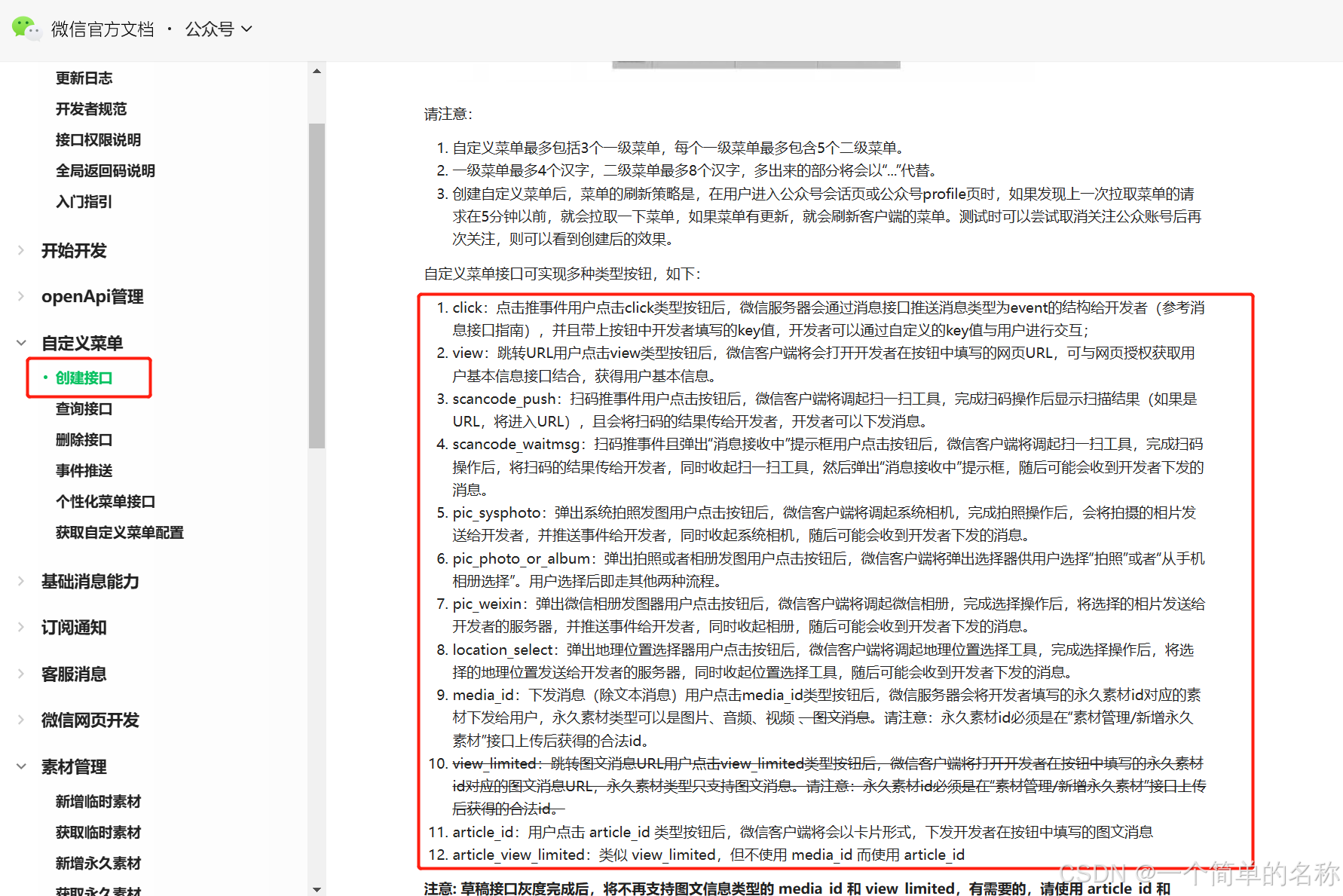Open 更新日志 in sidebar
Image resolution: width=1343 pixels, height=896 pixels.
pos(84,78)
